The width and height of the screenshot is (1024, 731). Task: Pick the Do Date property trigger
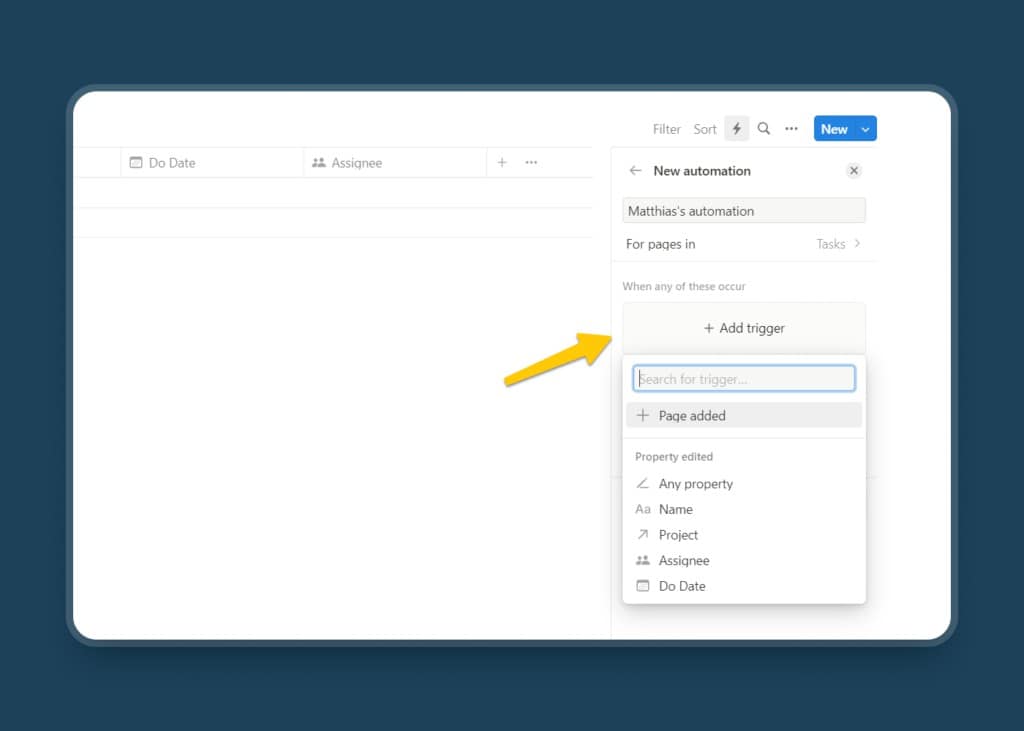(681, 586)
